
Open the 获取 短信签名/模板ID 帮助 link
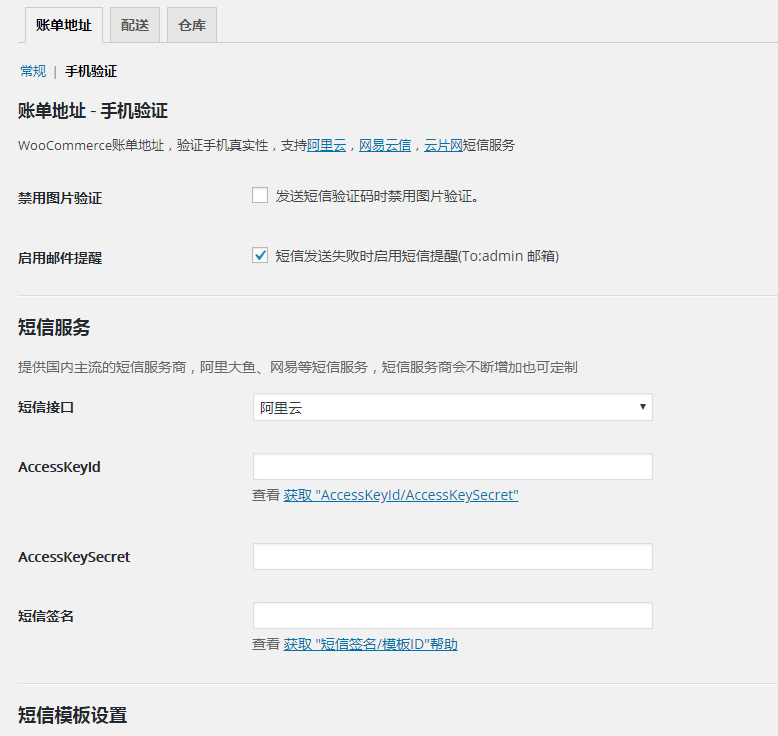coord(370,645)
